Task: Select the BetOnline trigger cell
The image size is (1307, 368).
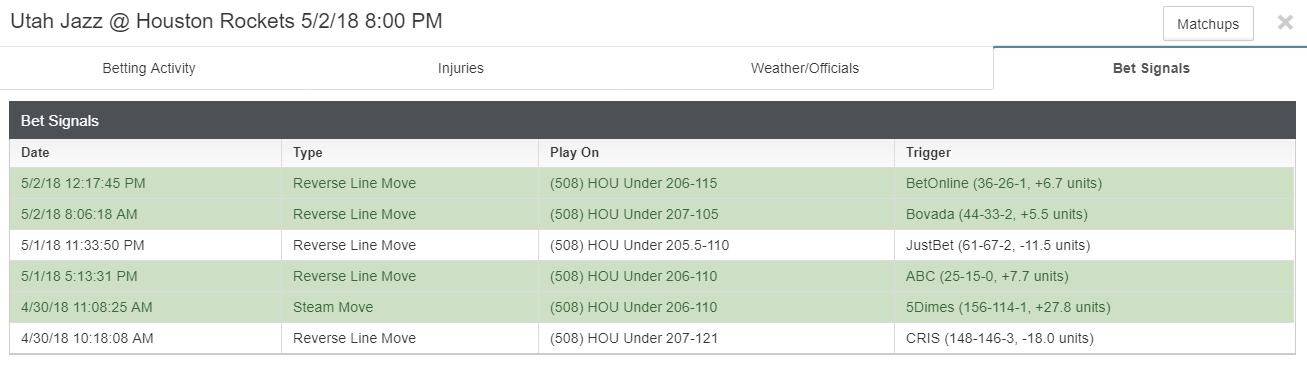Action: 1095,183
